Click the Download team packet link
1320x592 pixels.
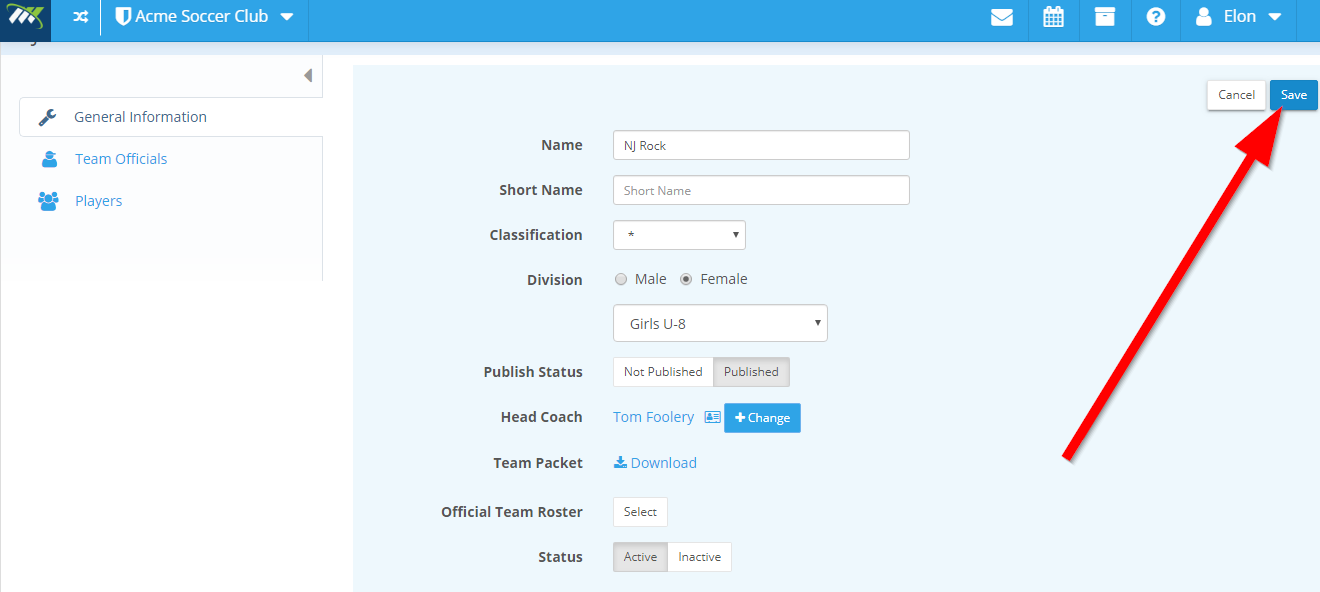[x=663, y=463]
